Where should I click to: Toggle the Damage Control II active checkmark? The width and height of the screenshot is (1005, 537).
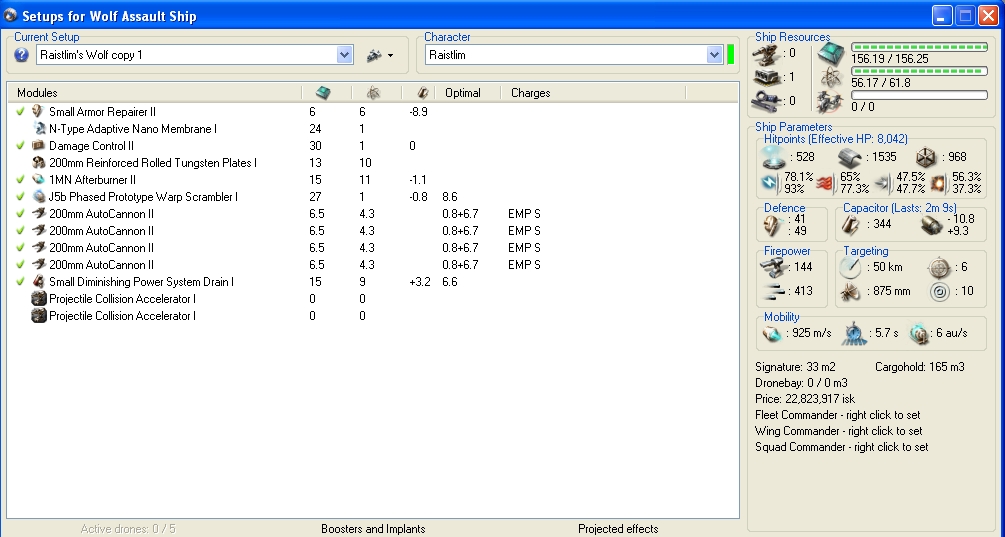[21, 146]
